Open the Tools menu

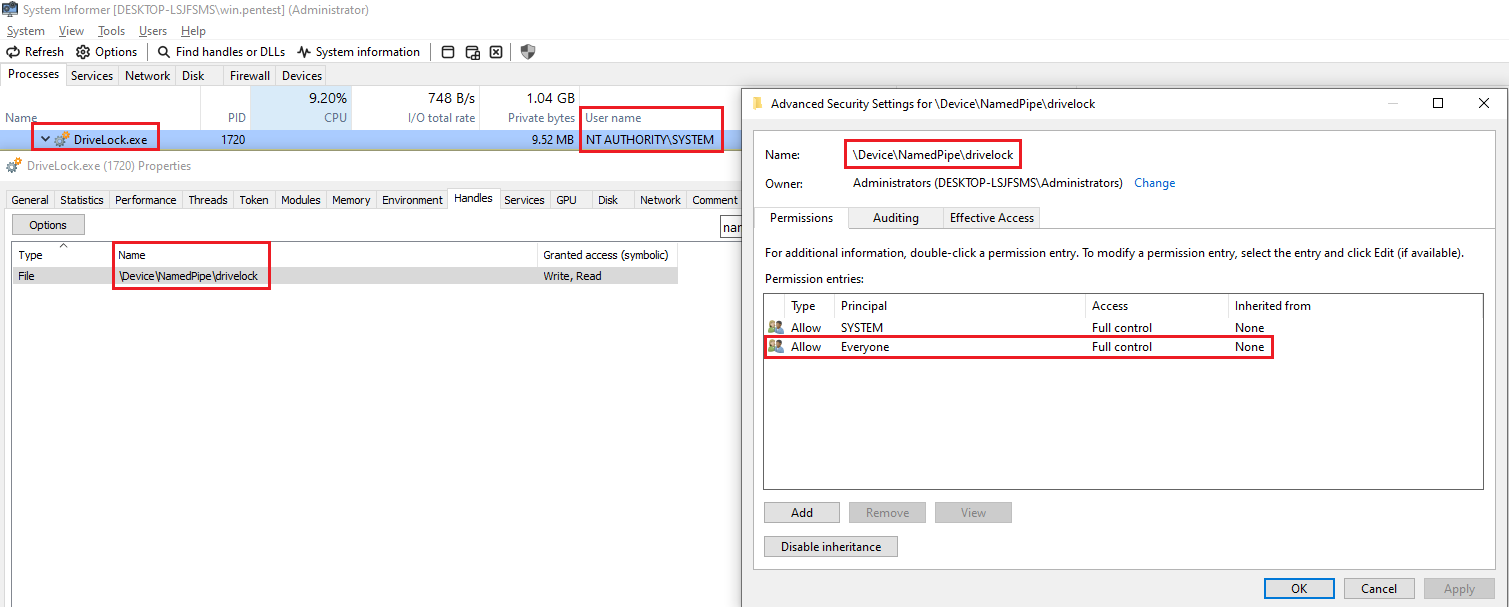coord(111,31)
